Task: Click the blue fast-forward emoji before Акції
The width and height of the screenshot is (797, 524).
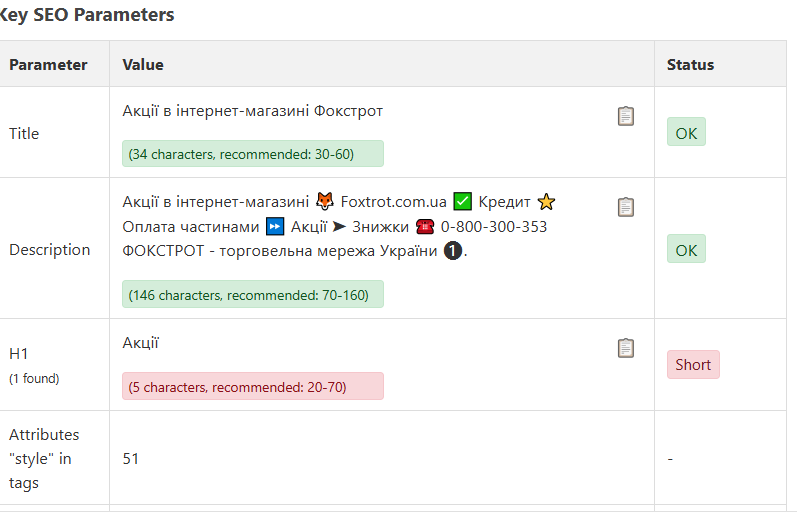Action: [x=275, y=227]
